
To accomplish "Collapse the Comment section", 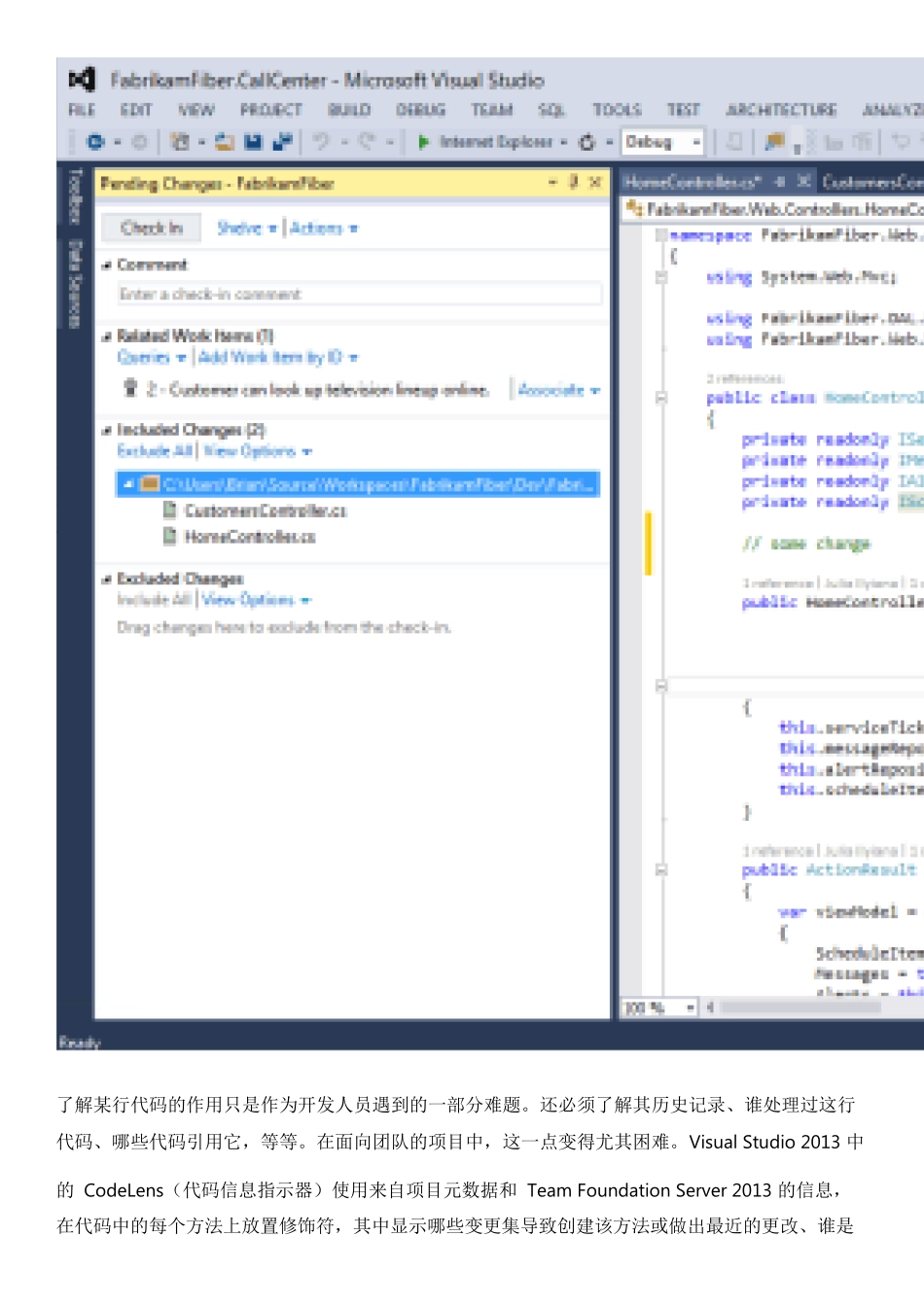I will pyautogui.click(x=107, y=265).
